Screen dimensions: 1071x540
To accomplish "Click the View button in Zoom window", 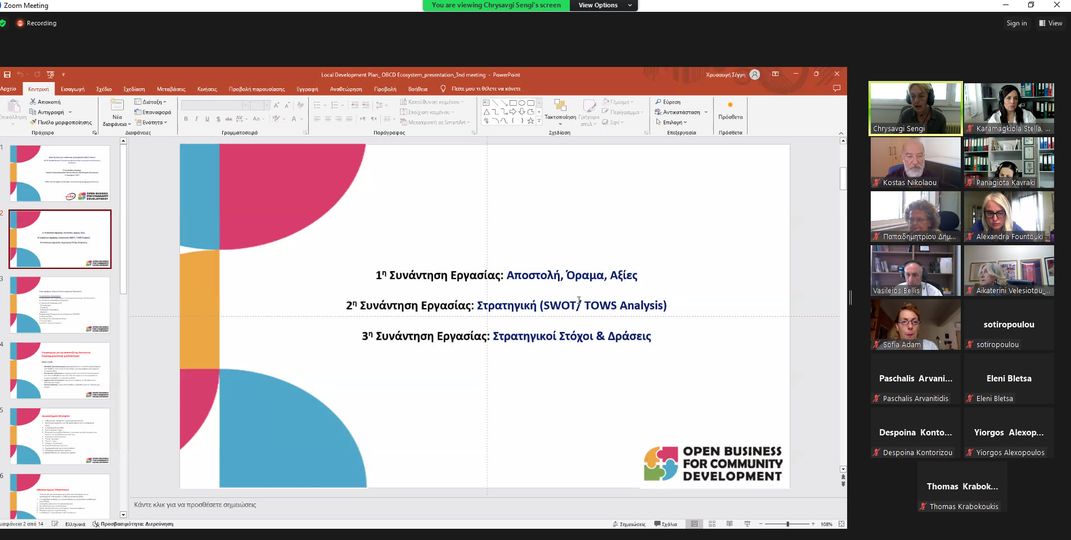I will click(x=1050, y=23).
